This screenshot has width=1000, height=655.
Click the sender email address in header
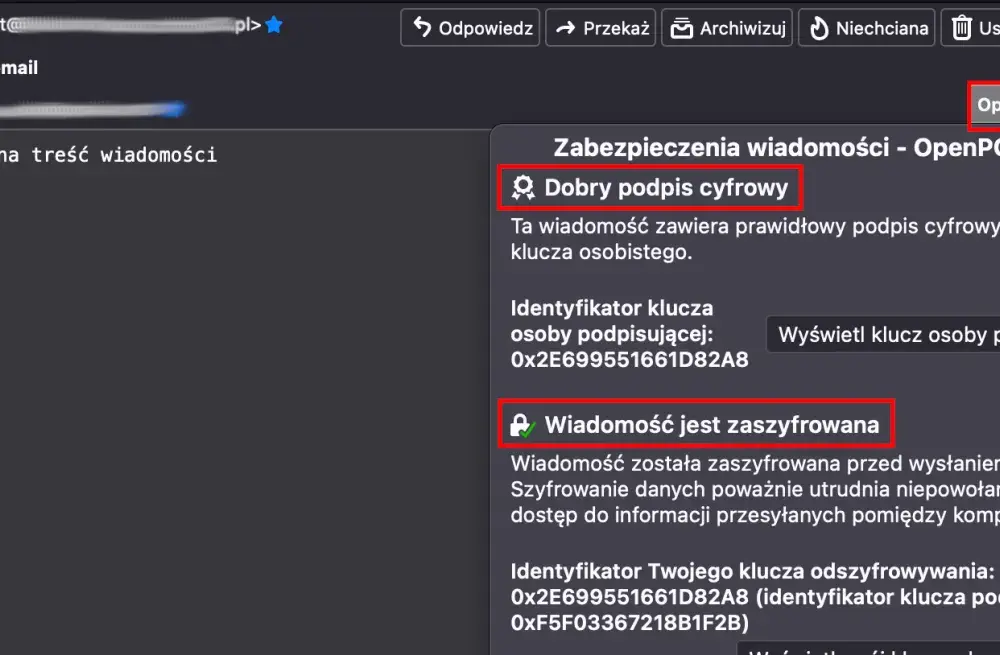130,26
